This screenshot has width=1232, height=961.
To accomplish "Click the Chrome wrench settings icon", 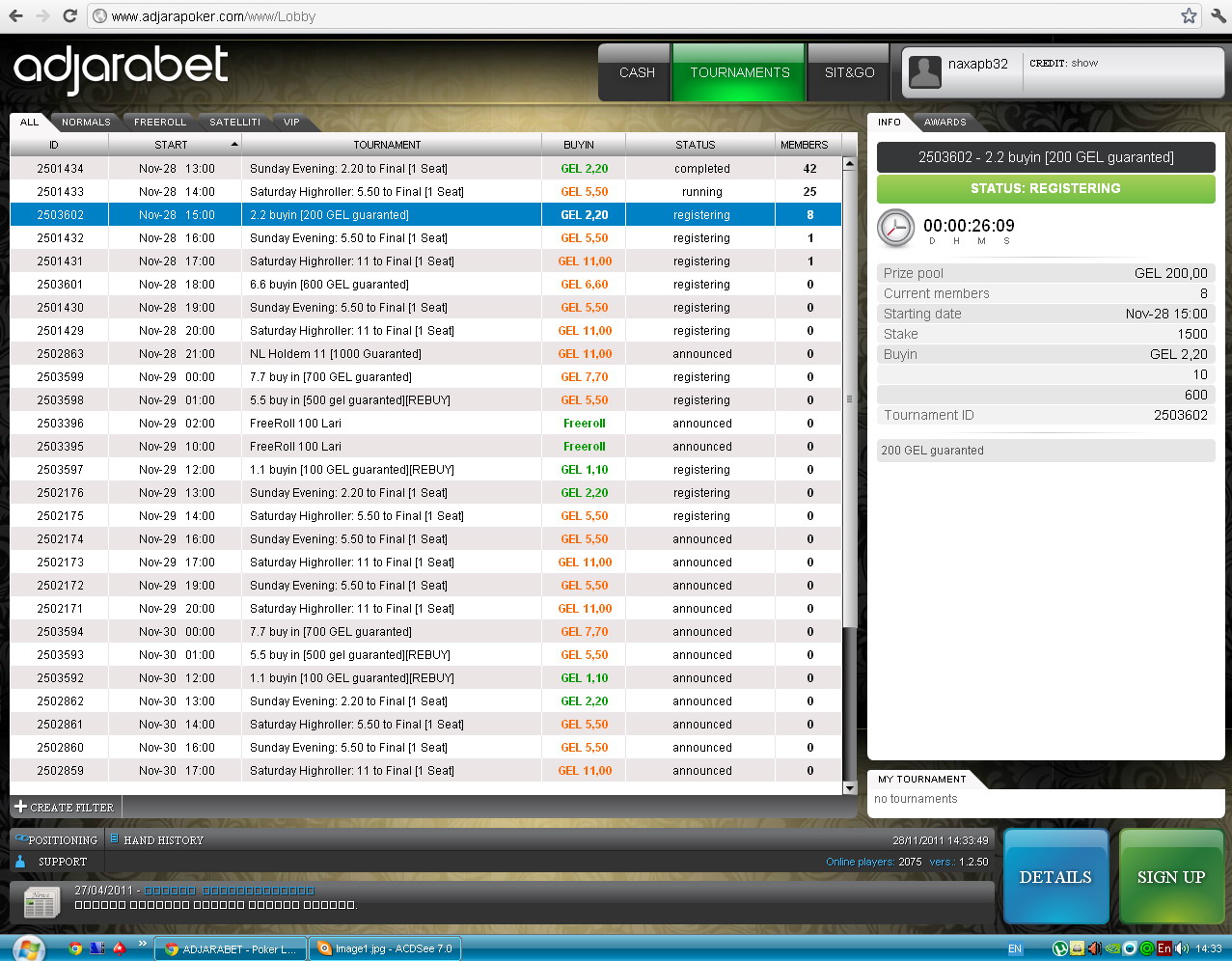I will tap(1218, 15).
